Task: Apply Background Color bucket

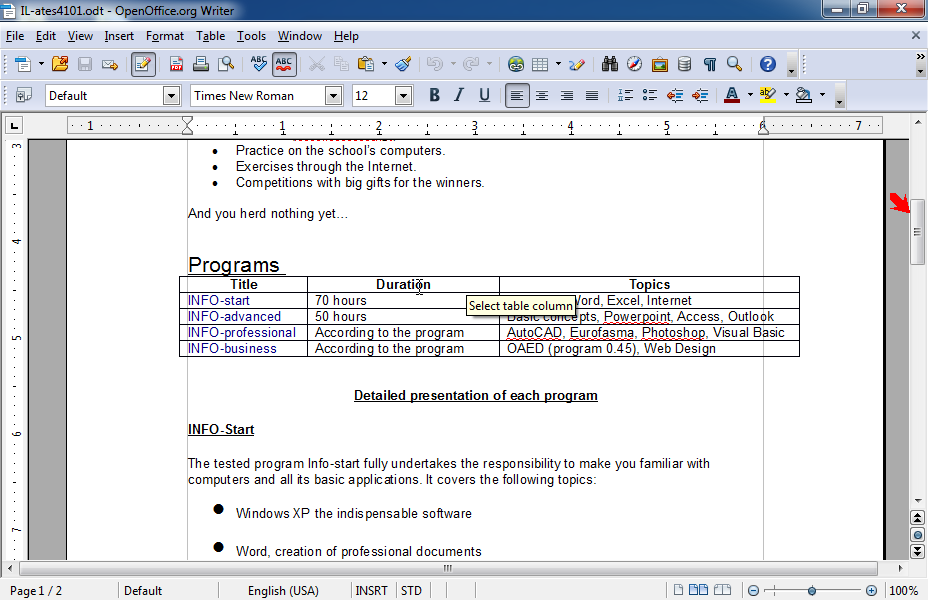Action: tap(804, 95)
